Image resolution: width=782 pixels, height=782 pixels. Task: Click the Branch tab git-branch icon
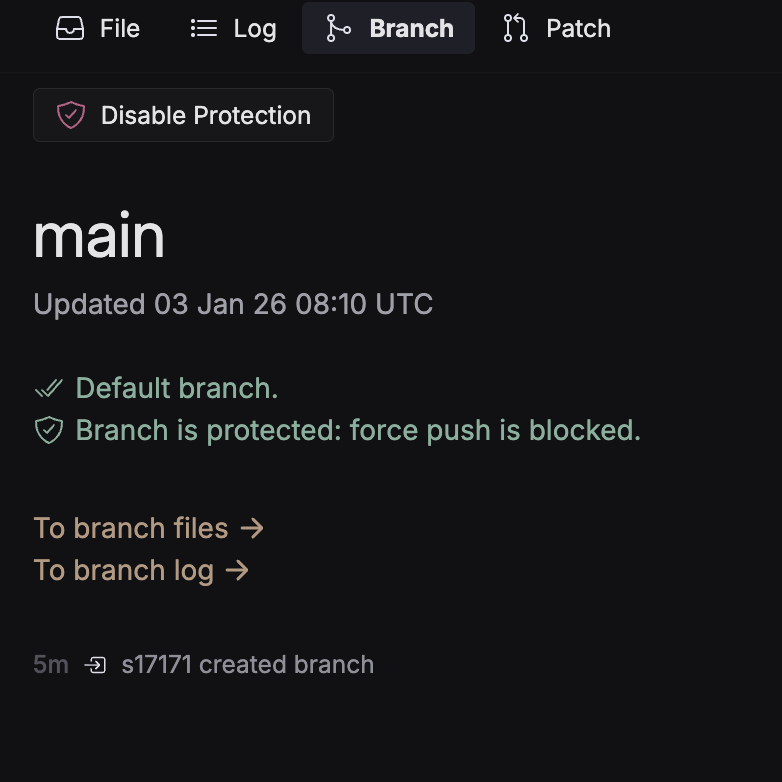point(339,28)
